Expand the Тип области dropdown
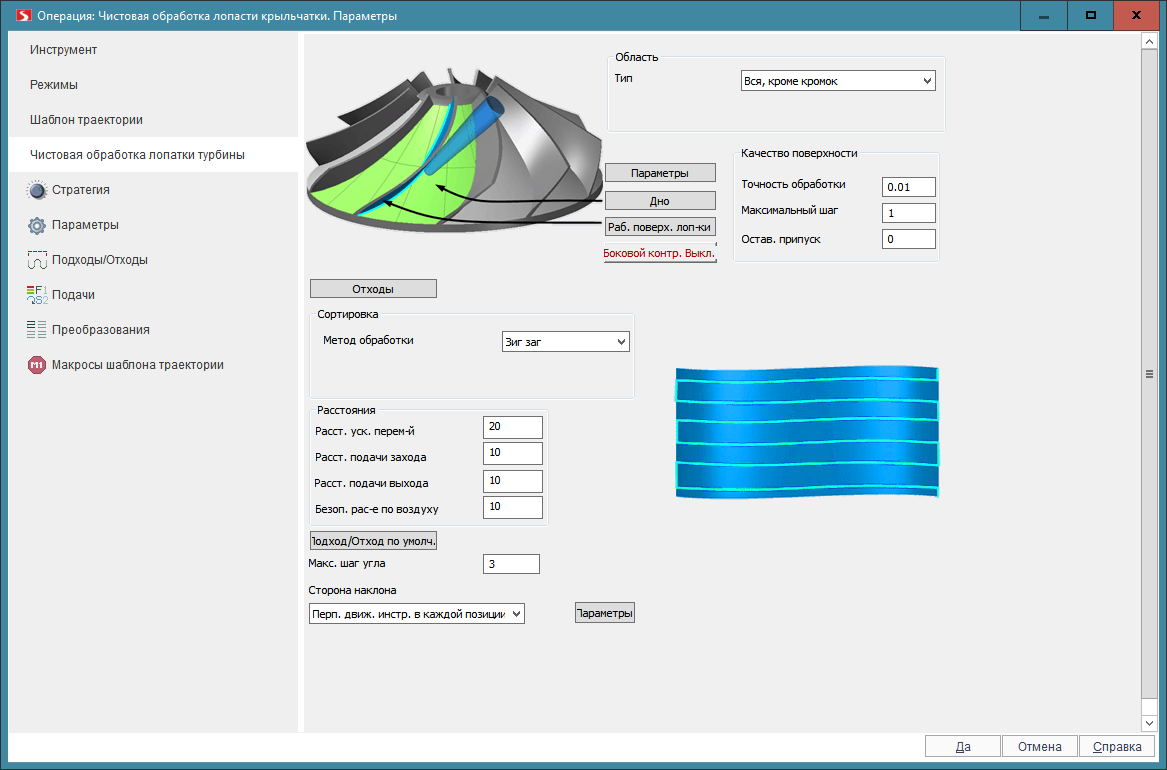Image resolution: width=1167 pixels, height=770 pixels. point(838,81)
